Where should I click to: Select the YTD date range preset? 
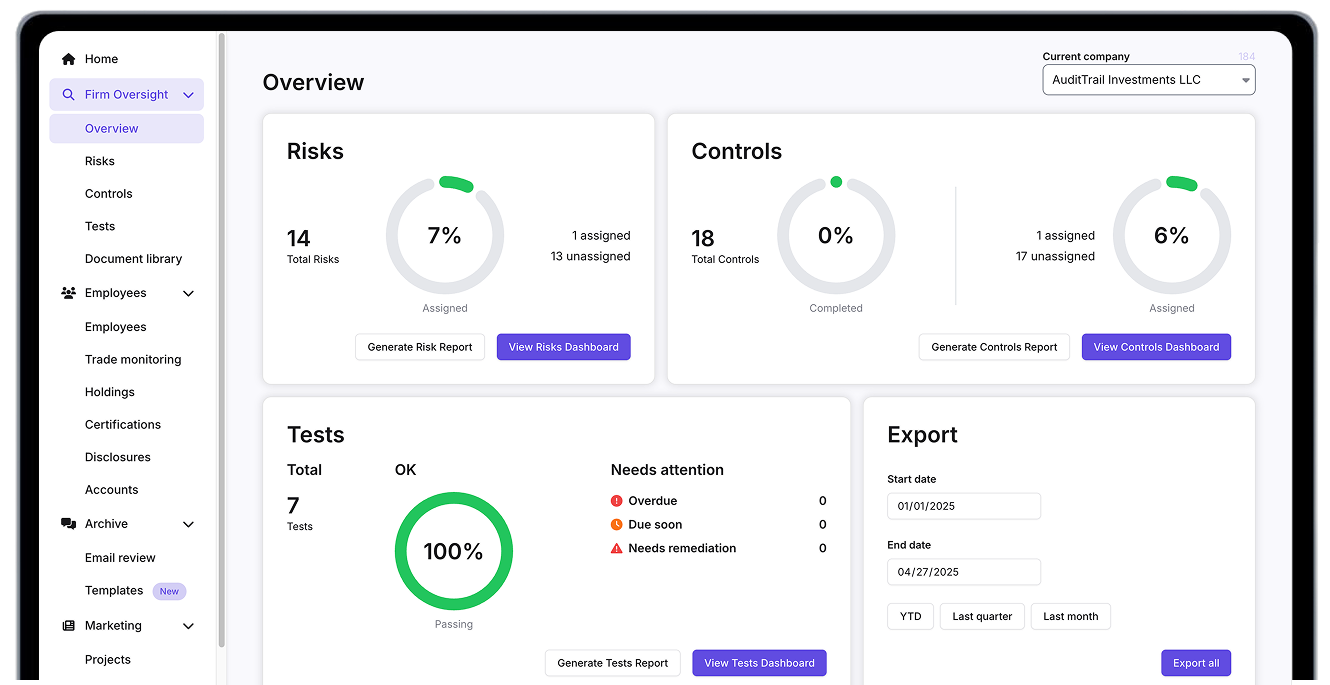tap(910, 617)
